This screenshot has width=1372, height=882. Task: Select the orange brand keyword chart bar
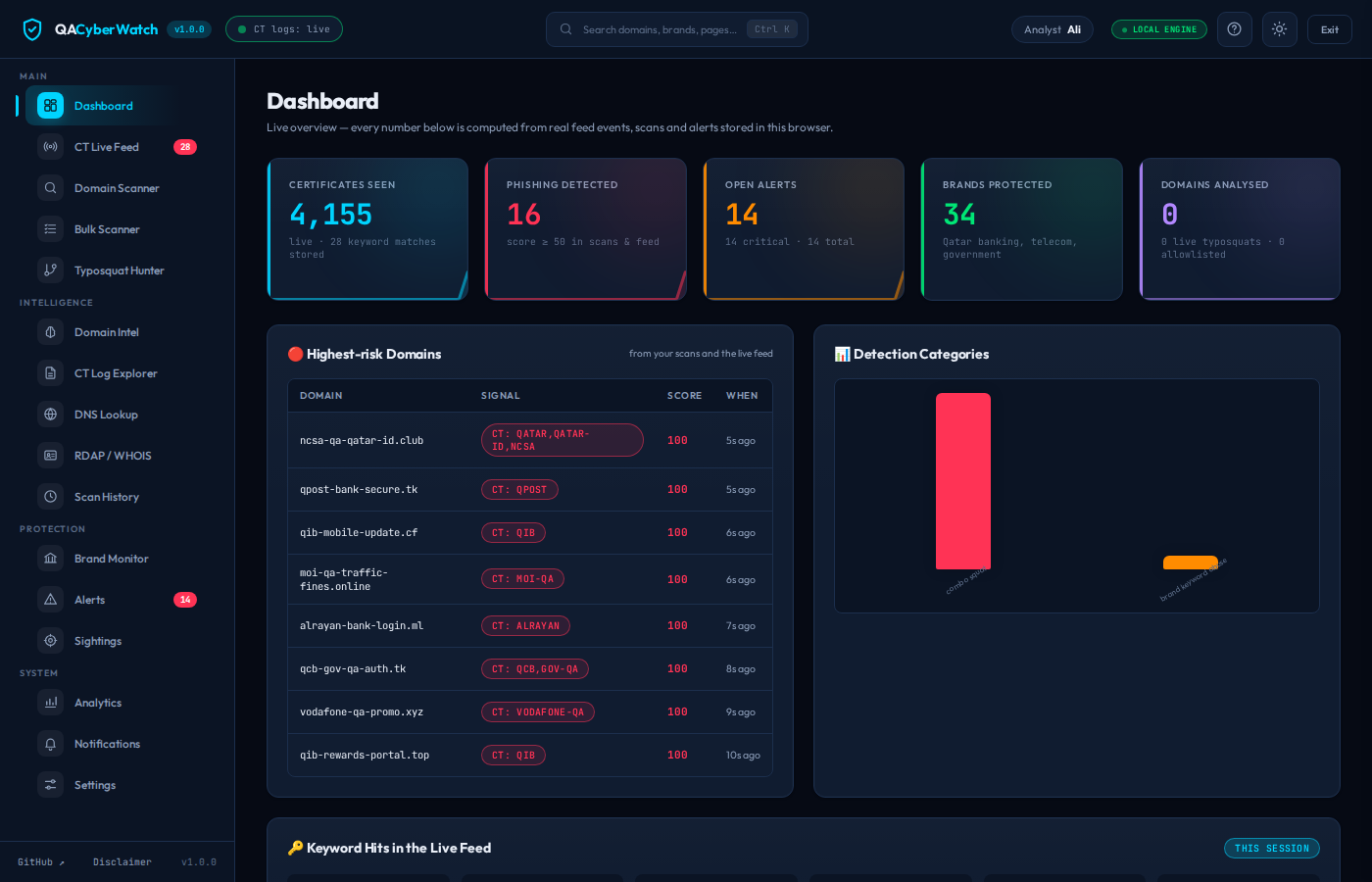click(1191, 563)
